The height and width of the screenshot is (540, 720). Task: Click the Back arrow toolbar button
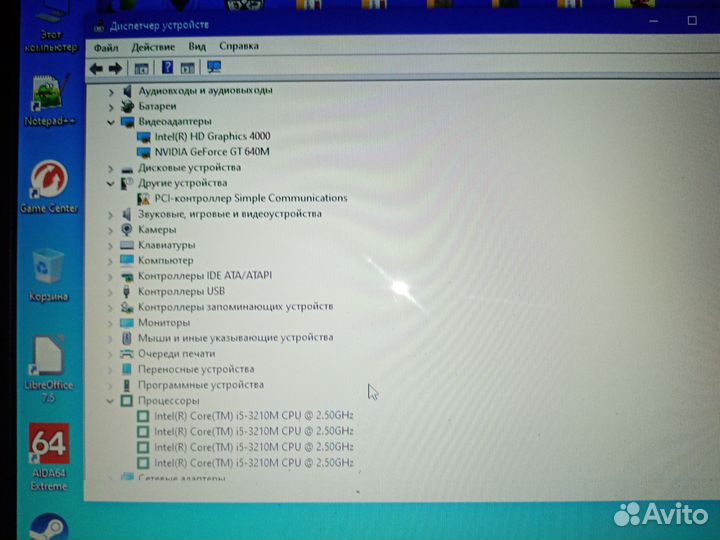[96, 69]
